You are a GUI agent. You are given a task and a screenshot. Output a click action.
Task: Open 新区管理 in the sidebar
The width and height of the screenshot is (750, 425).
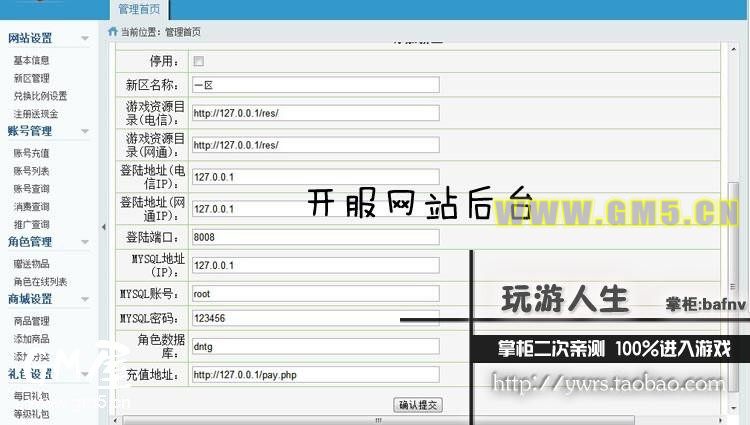pos(31,78)
